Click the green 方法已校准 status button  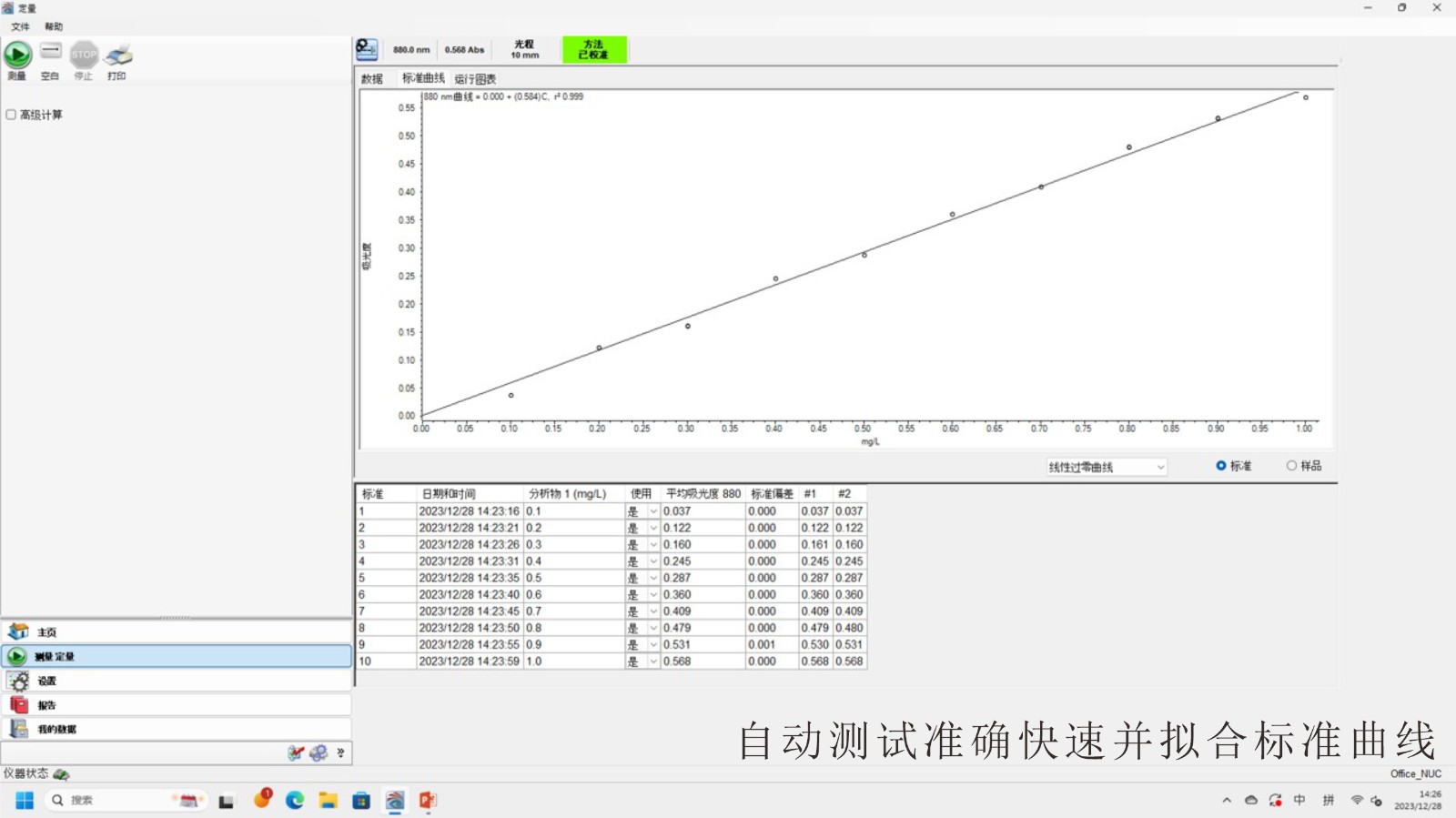(594, 49)
